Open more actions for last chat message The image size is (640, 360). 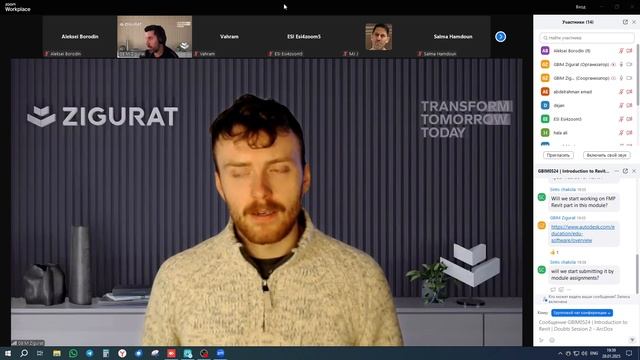coord(569,289)
